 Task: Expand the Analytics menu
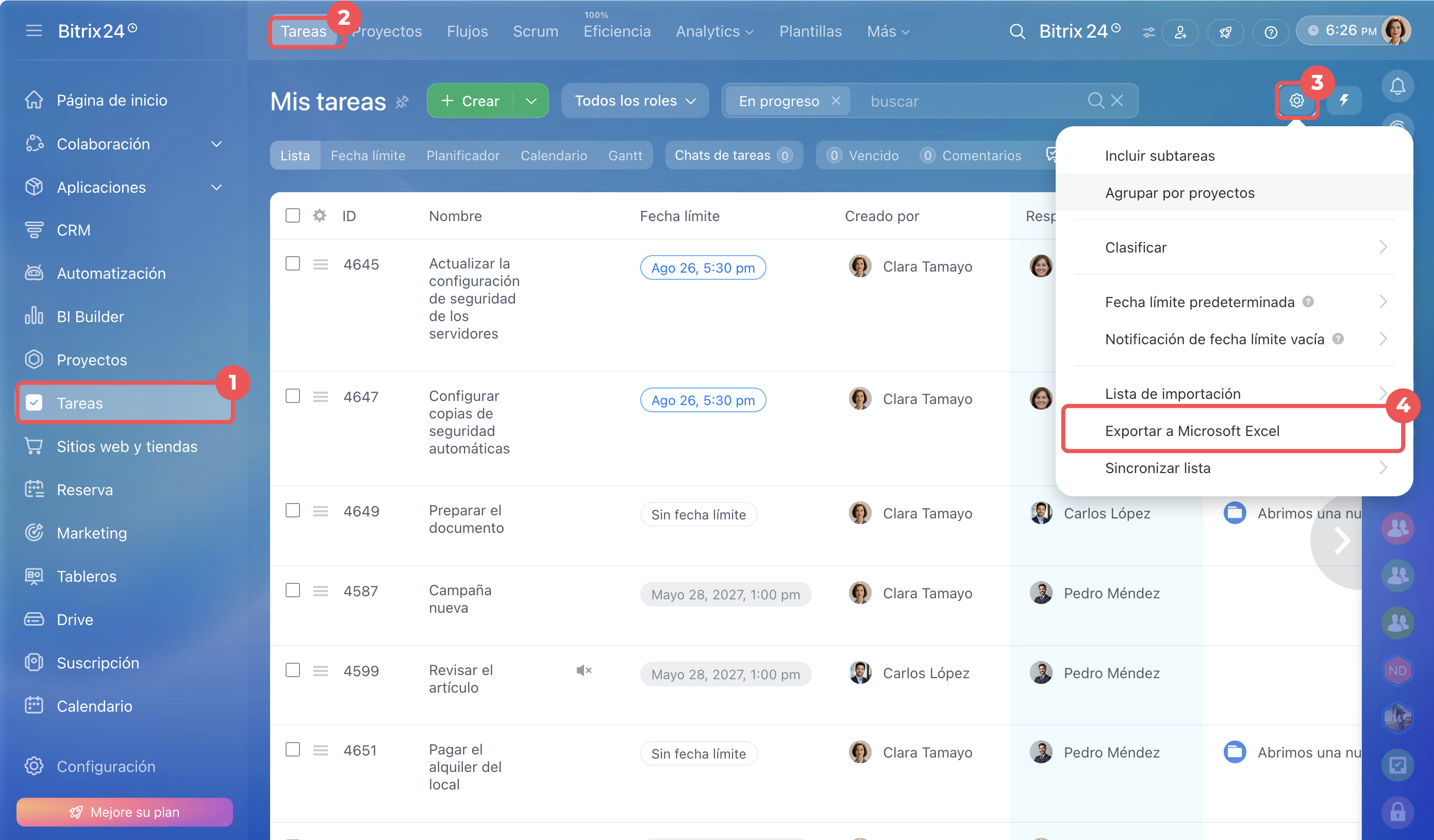(x=714, y=31)
